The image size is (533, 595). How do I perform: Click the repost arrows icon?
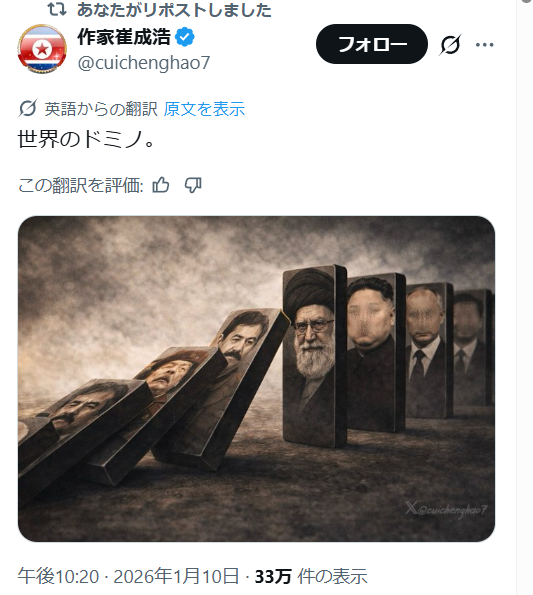[57, 9]
